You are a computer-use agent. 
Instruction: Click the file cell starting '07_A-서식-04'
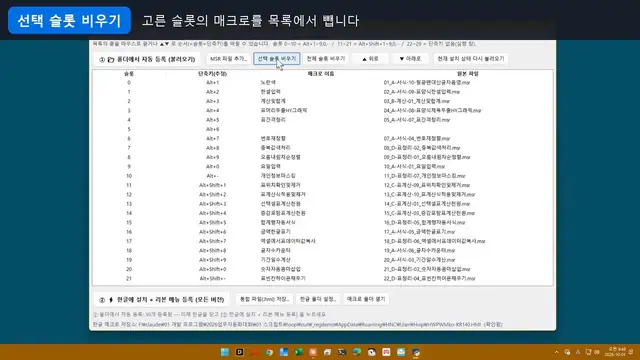(x=416, y=139)
